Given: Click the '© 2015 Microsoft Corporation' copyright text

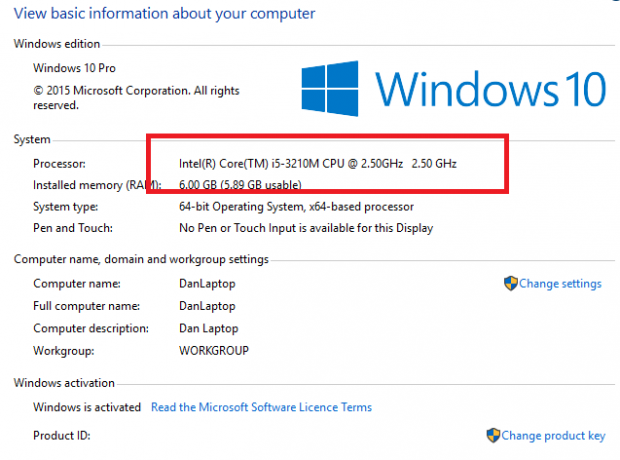Looking at the screenshot, I should 136,98.
